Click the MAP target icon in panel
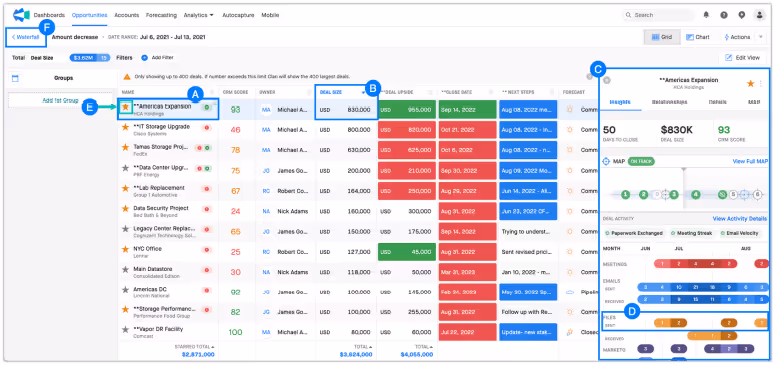The image size is (773, 365). [606, 161]
